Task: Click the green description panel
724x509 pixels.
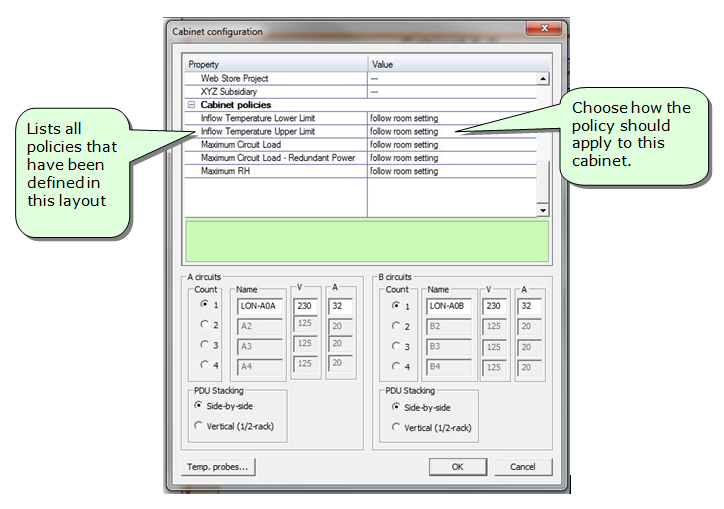Action: (366, 242)
